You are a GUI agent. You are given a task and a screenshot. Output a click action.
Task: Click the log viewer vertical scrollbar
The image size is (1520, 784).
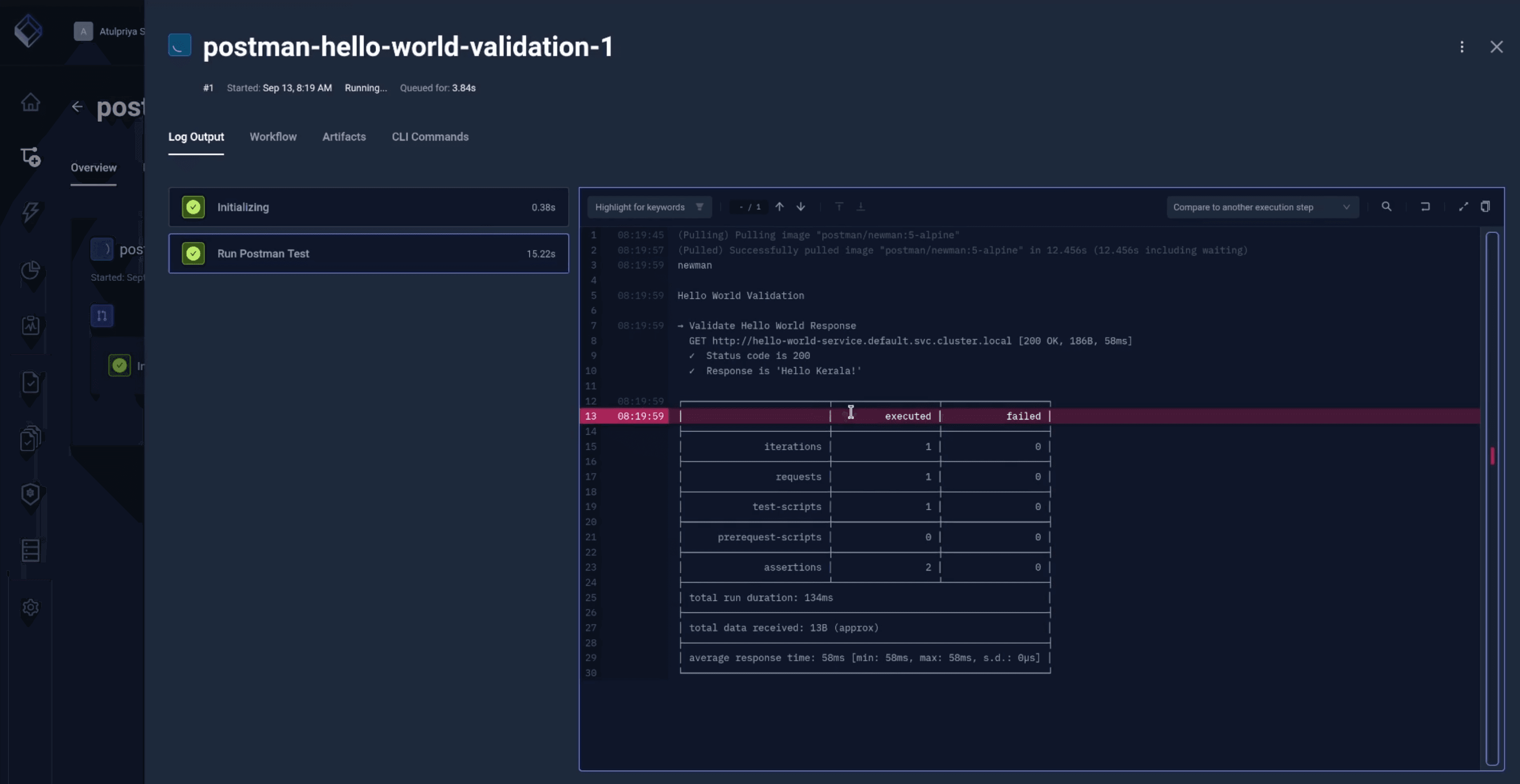pyautogui.click(x=1492, y=499)
